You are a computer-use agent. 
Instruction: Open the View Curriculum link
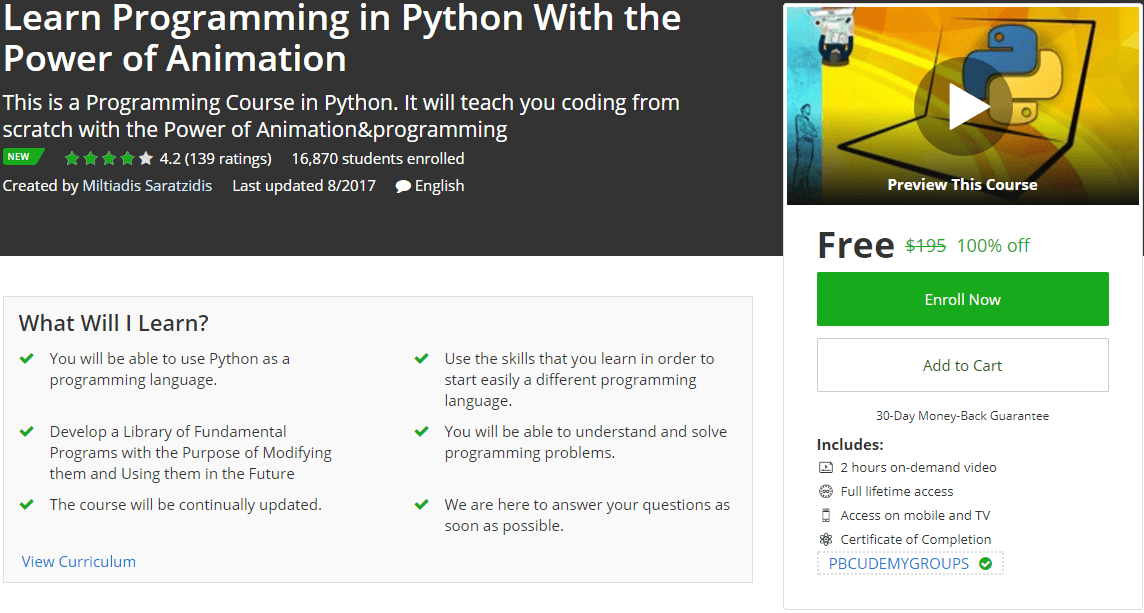point(78,561)
